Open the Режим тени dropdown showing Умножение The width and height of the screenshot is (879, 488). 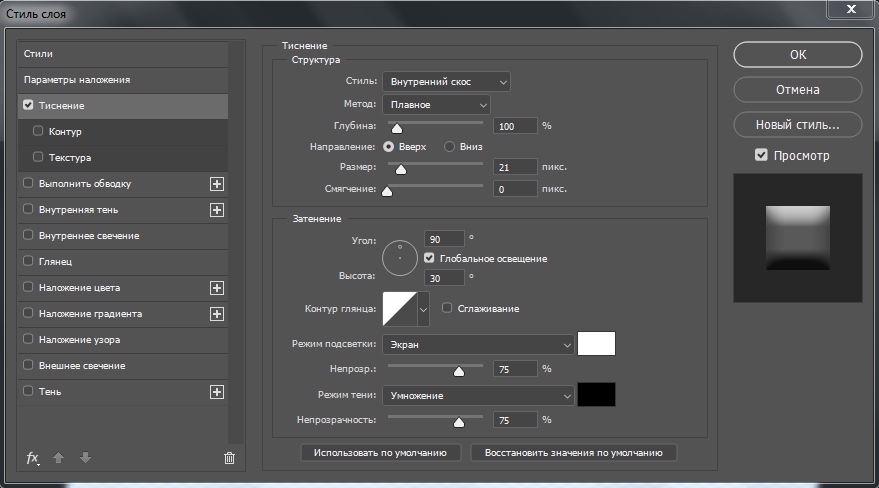(x=478, y=396)
